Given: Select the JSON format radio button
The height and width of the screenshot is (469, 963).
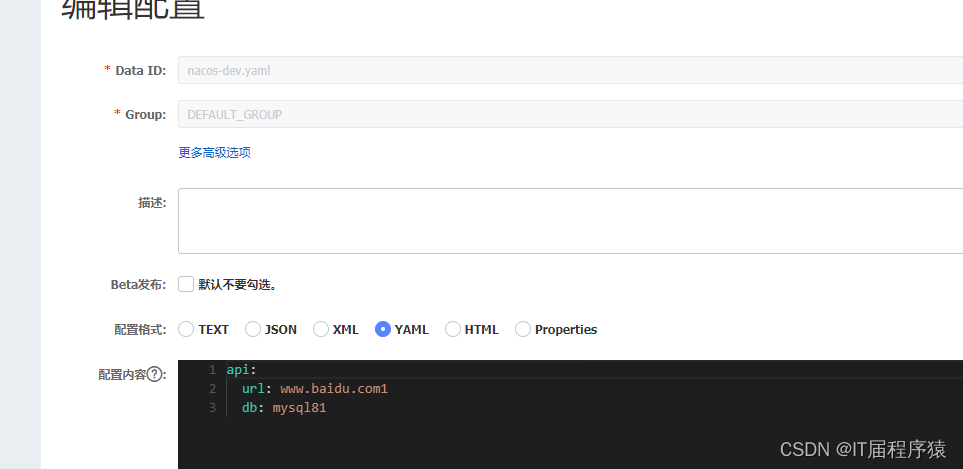Looking at the screenshot, I should click(253, 330).
